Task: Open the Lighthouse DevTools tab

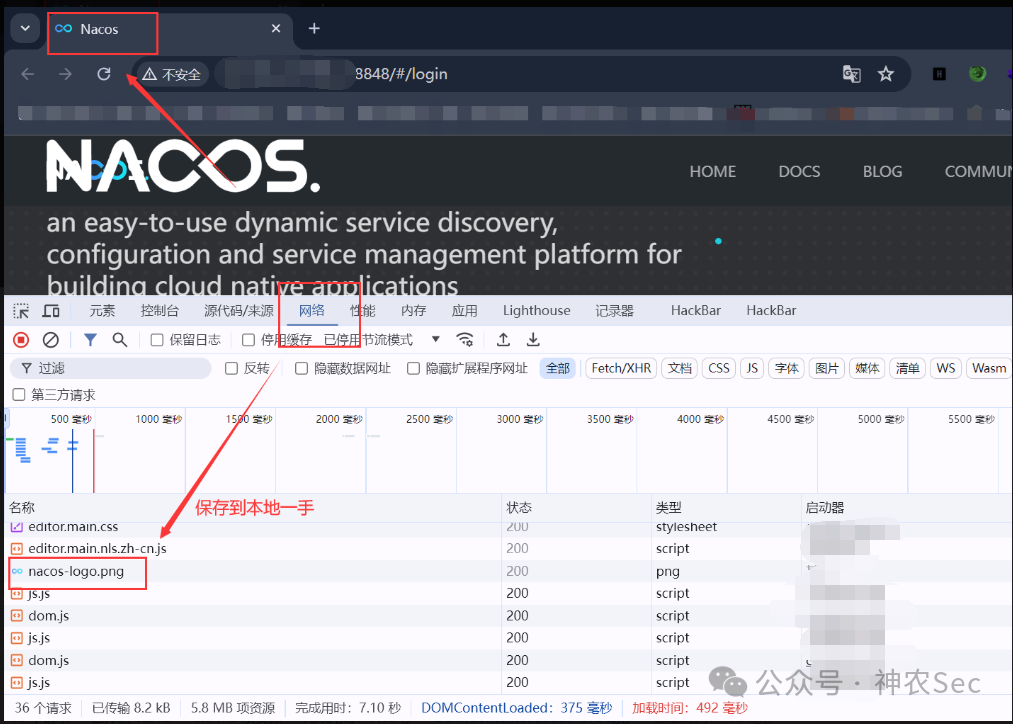Action: pyautogui.click(x=537, y=311)
